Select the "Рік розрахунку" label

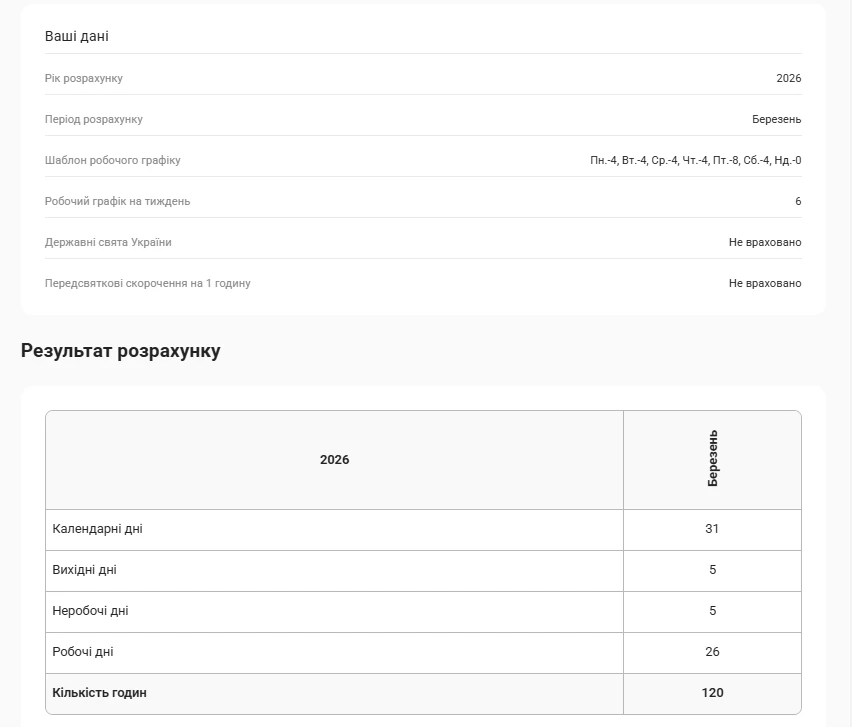84,78
